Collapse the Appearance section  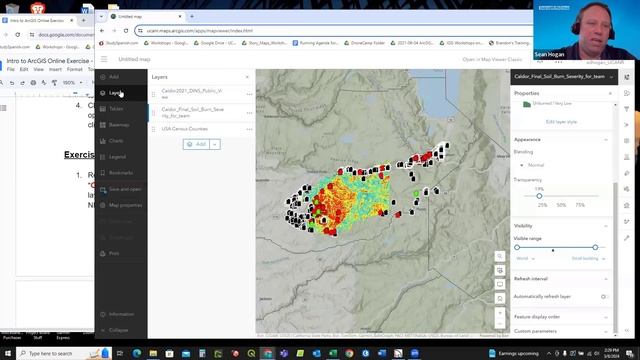coord(606,140)
